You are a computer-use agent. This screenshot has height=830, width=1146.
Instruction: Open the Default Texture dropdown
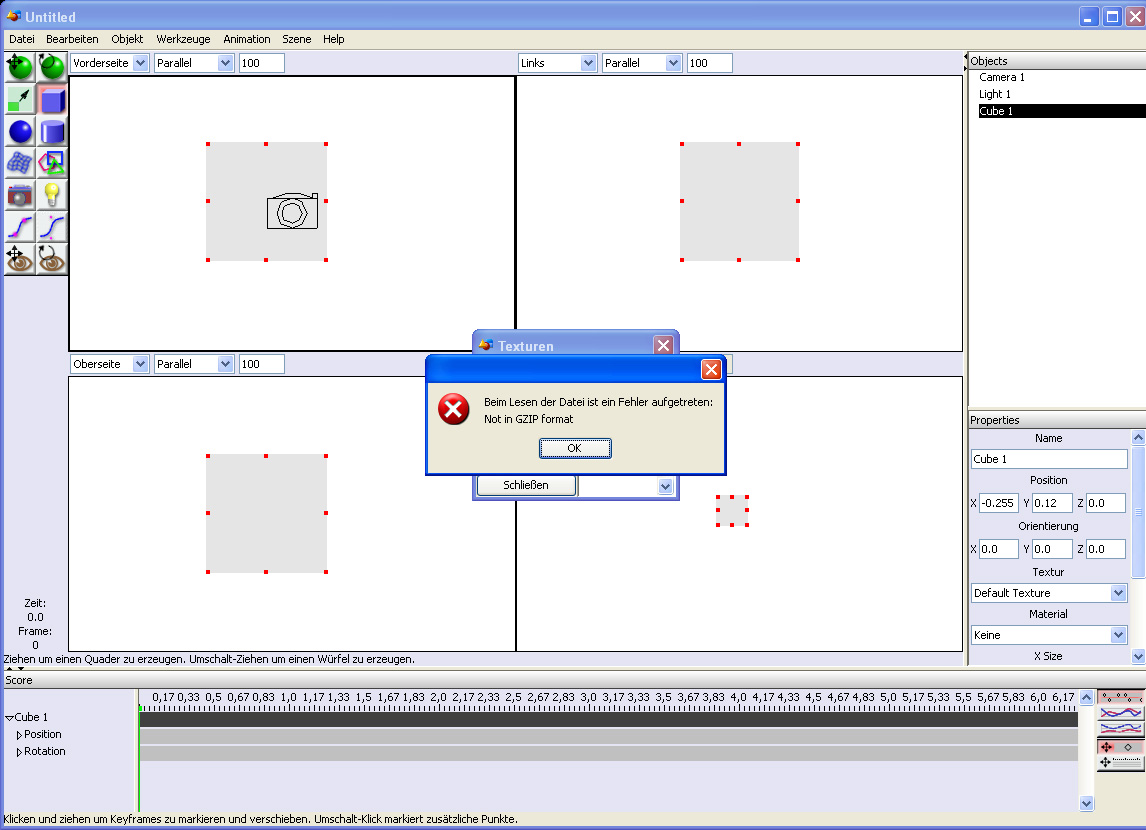point(1118,593)
